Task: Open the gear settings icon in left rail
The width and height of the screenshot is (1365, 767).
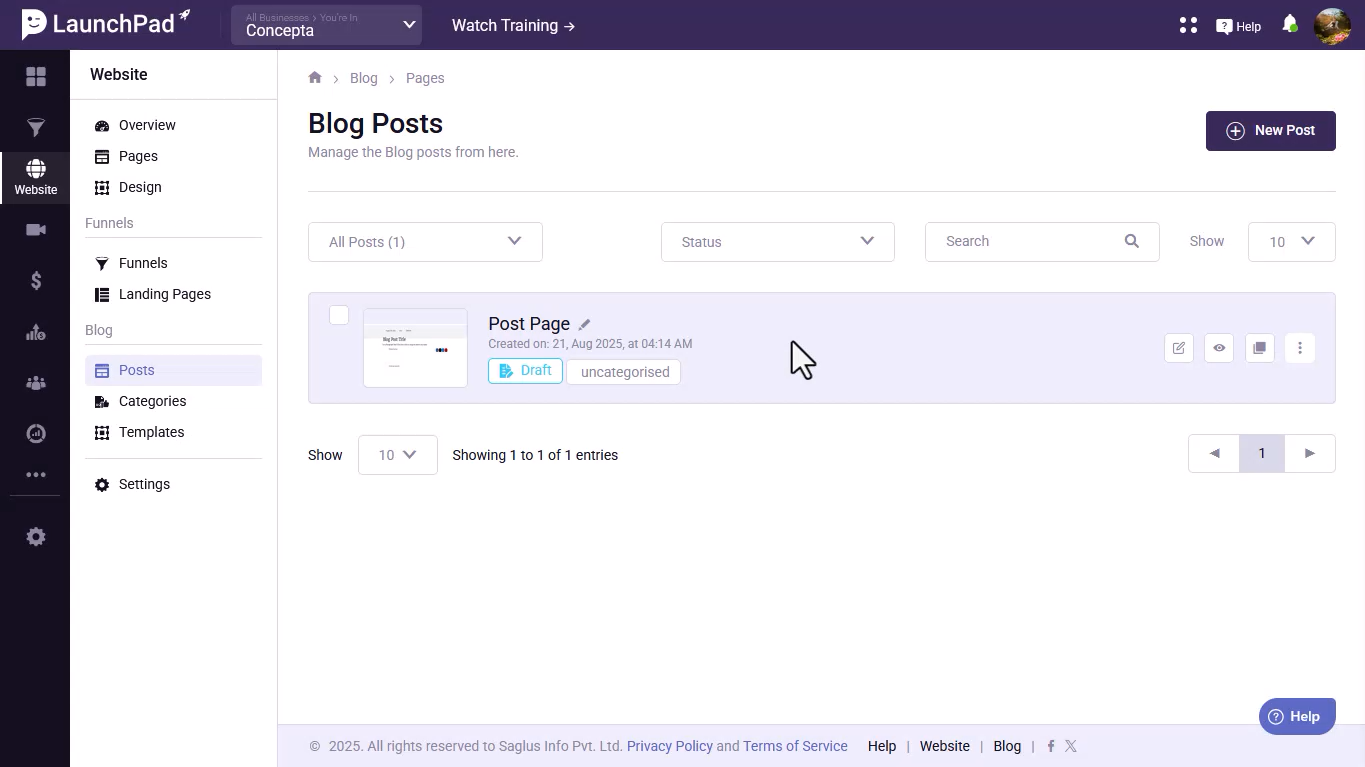Action: [x=36, y=537]
